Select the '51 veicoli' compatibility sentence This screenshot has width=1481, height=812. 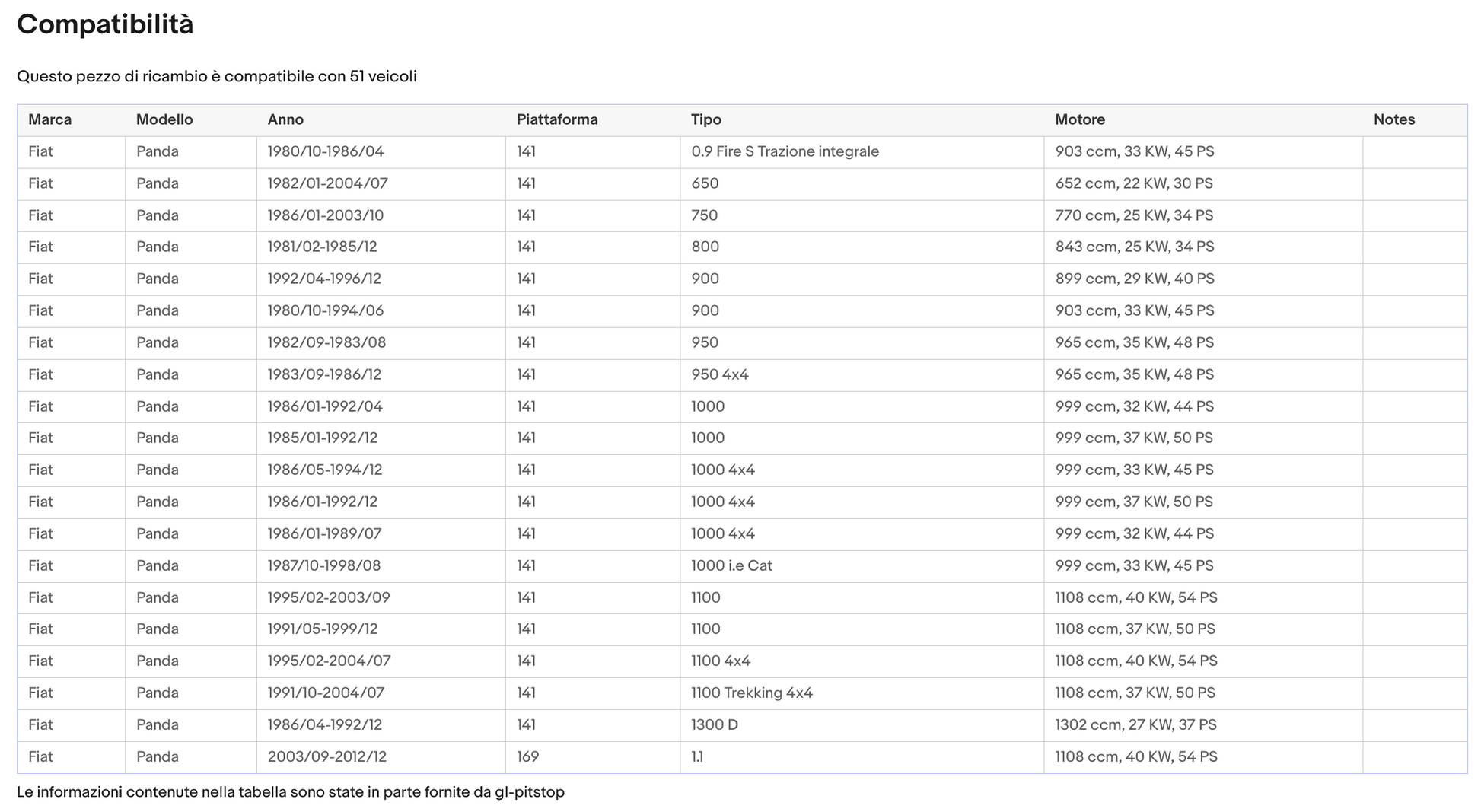pyautogui.click(x=217, y=76)
